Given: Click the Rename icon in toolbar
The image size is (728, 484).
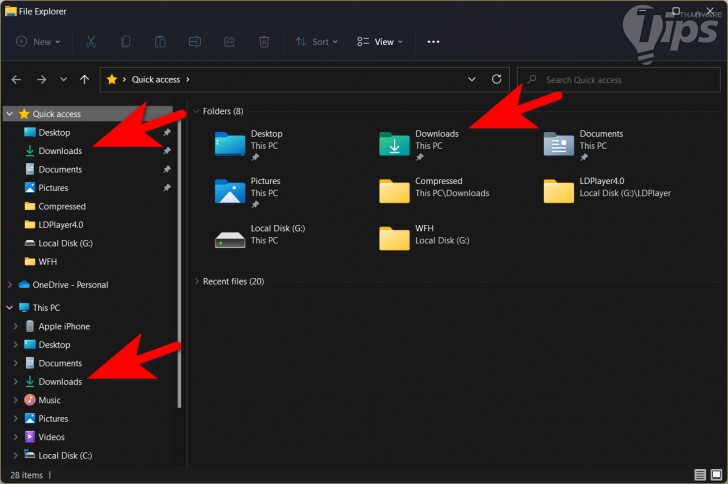Looking at the screenshot, I should pyautogui.click(x=195, y=42).
